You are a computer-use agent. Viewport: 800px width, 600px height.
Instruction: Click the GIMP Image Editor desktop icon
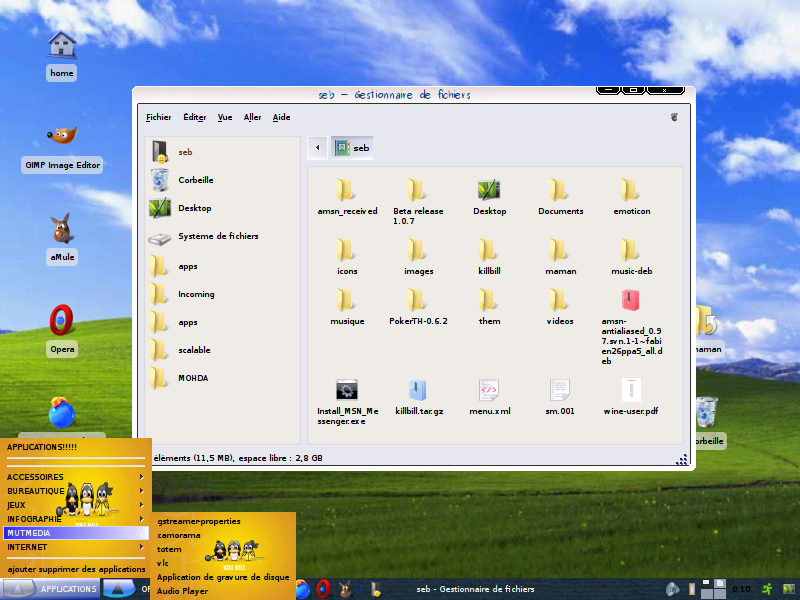point(62,149)
